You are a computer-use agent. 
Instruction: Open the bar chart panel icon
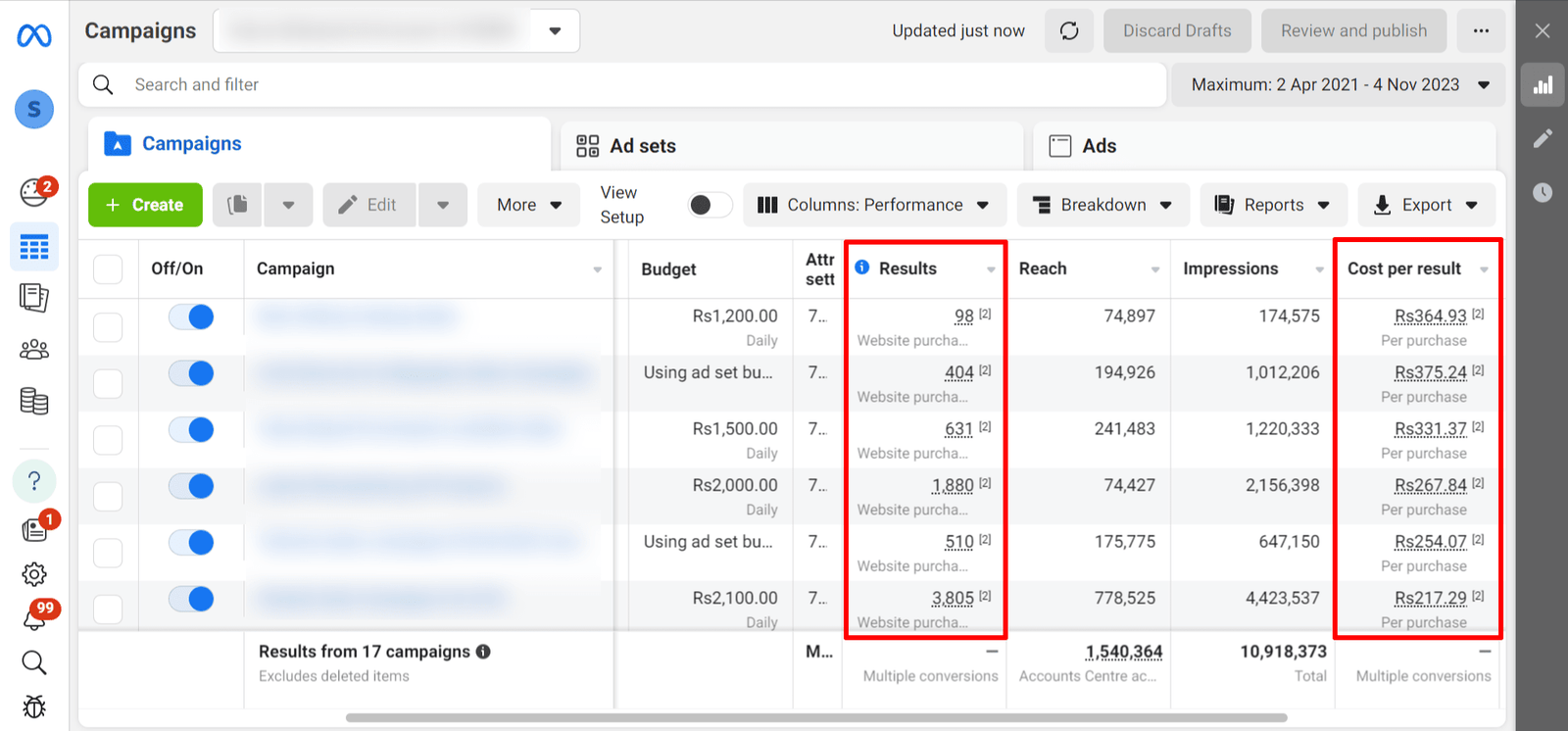[1543, 85]
